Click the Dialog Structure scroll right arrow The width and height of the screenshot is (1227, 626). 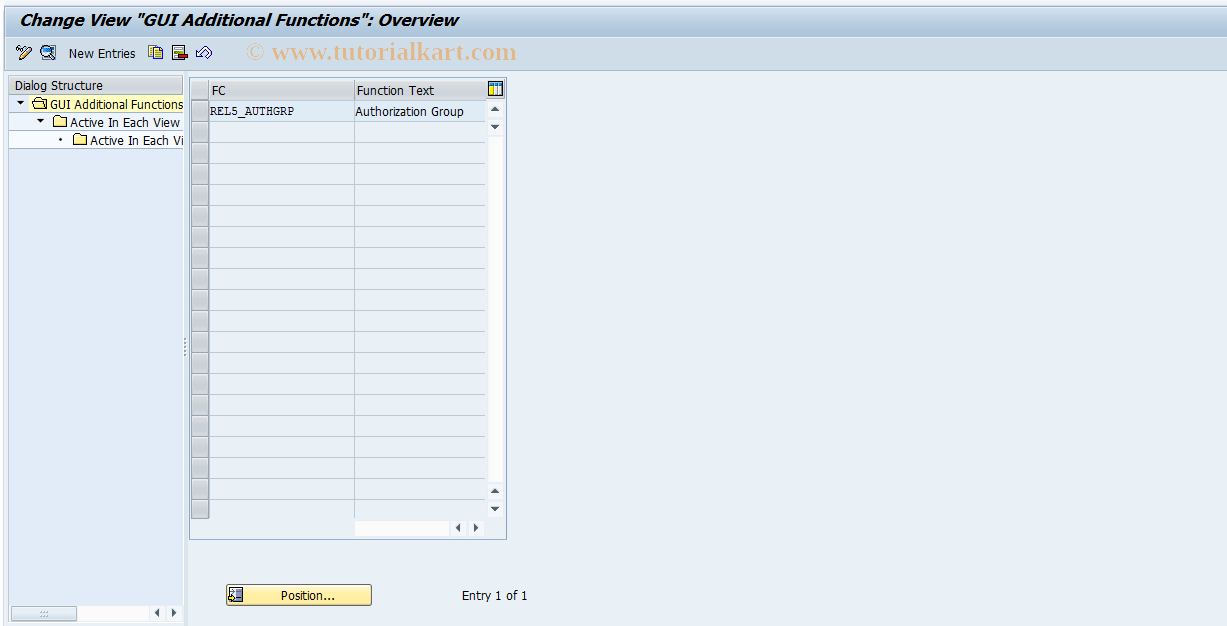[174, 613]
